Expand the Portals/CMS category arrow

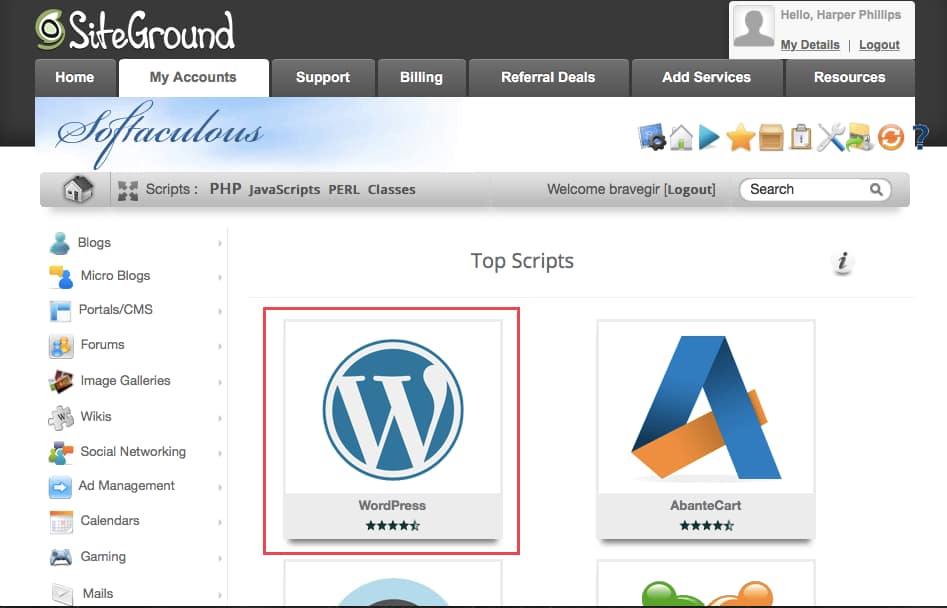(x=219, y=311)
